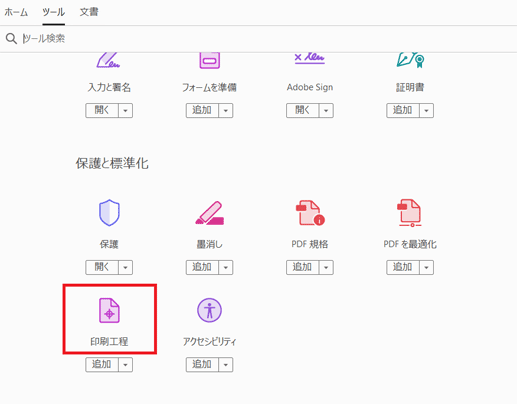This screenshot has width=517, height=404.
Task: Expand dropdown arrow for 保護
Action: pos(126,267)
